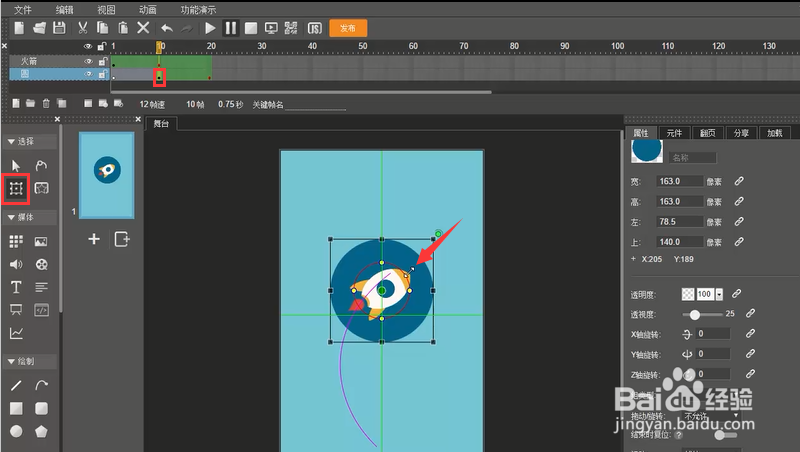Adjust the 透视度 perspective slider
This screenshot has height=452, width=800.
tap(695, 315)
